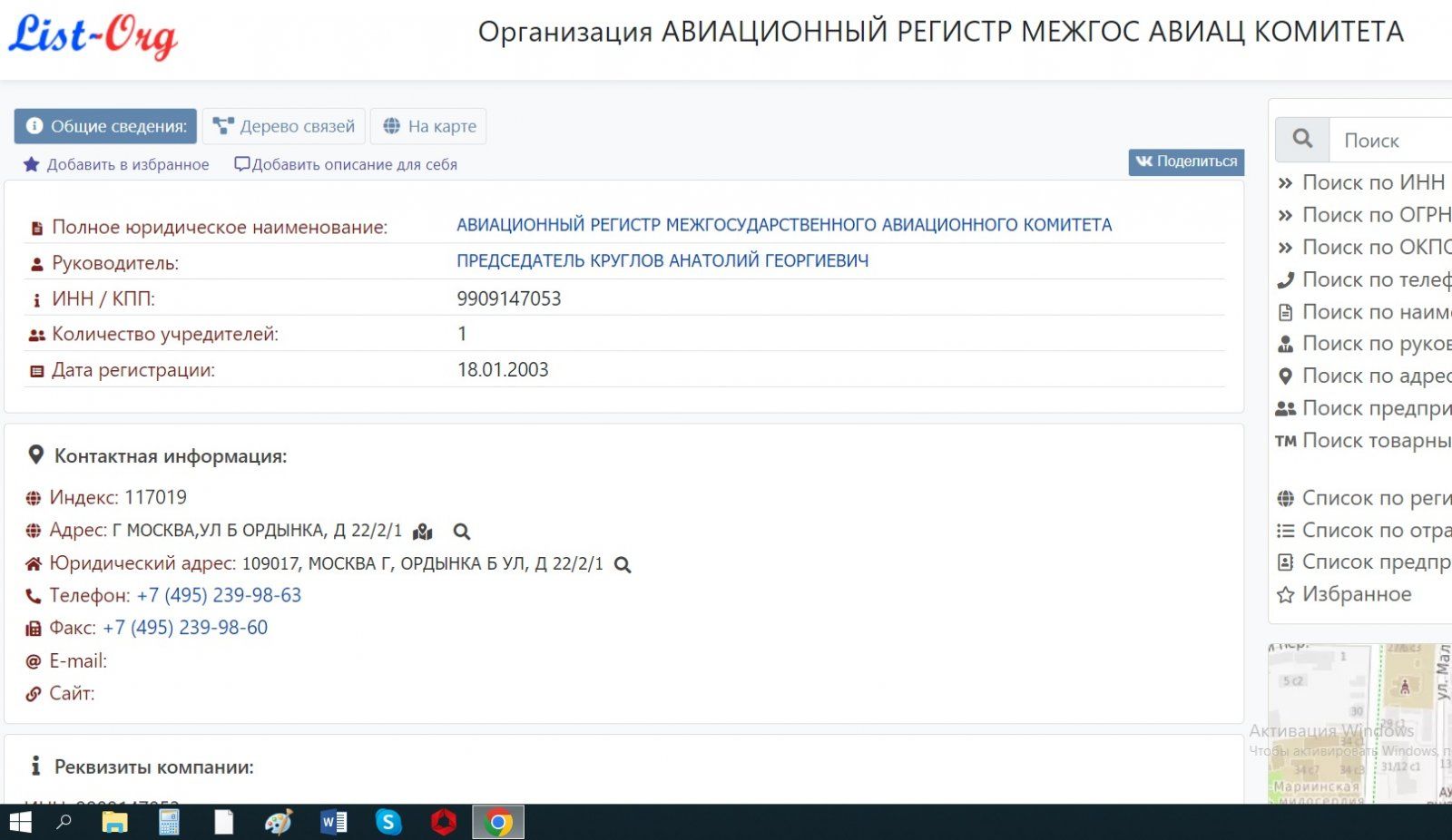Select Поиск по руководителю option
The width and height of the screenshot is (1452, 840).
point(1376,343)
